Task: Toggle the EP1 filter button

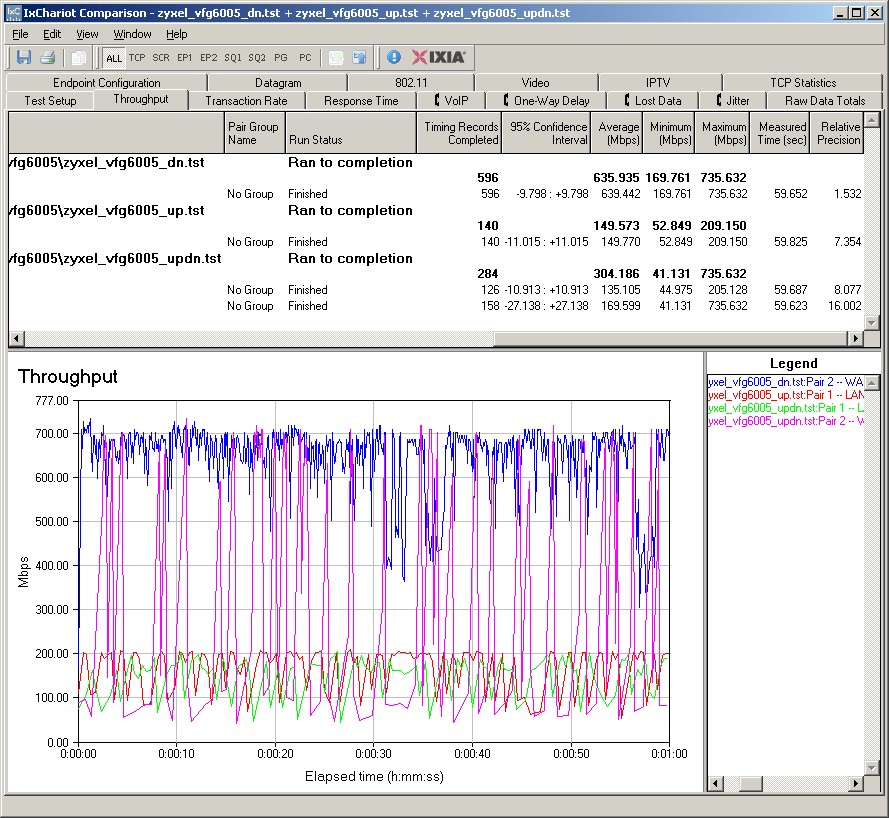Action: coord(184,58)
